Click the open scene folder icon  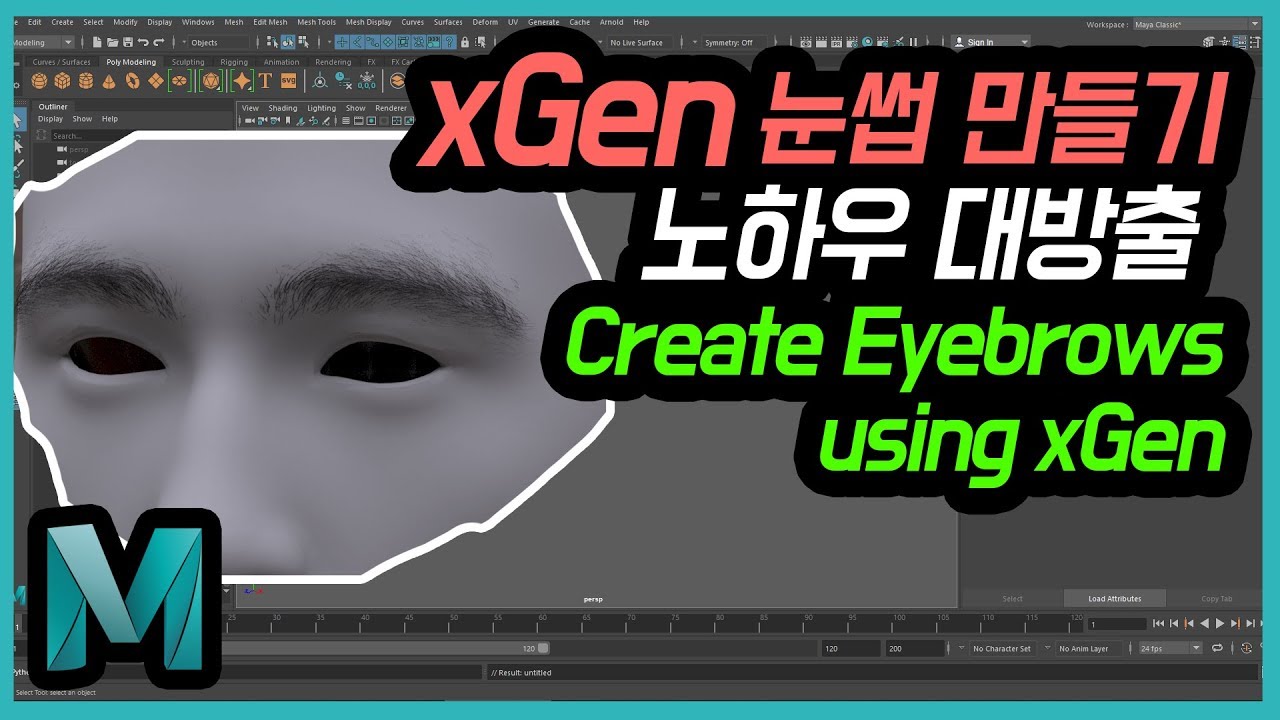coord(113,42)
